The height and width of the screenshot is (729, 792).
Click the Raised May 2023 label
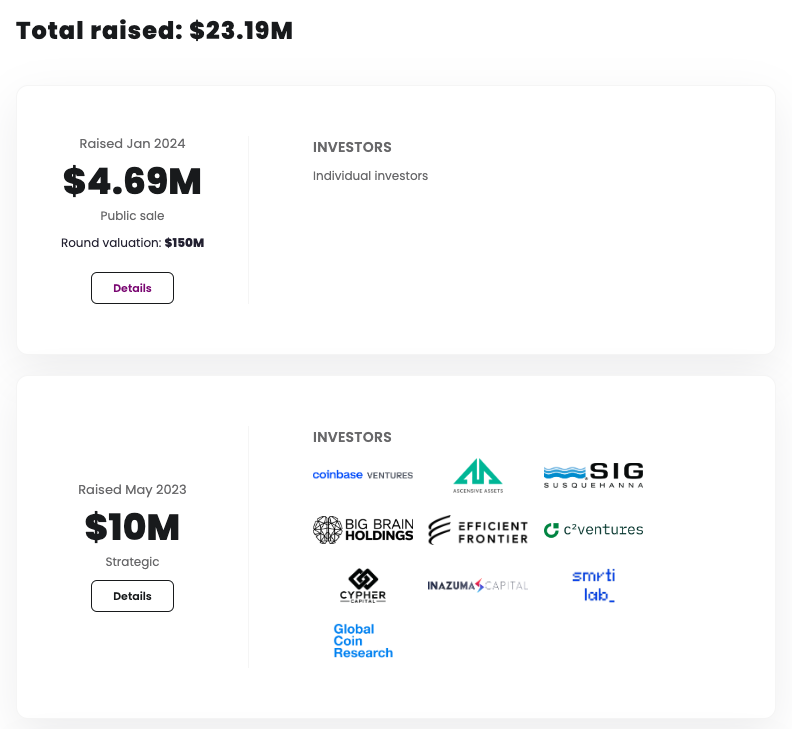point(132,490)
